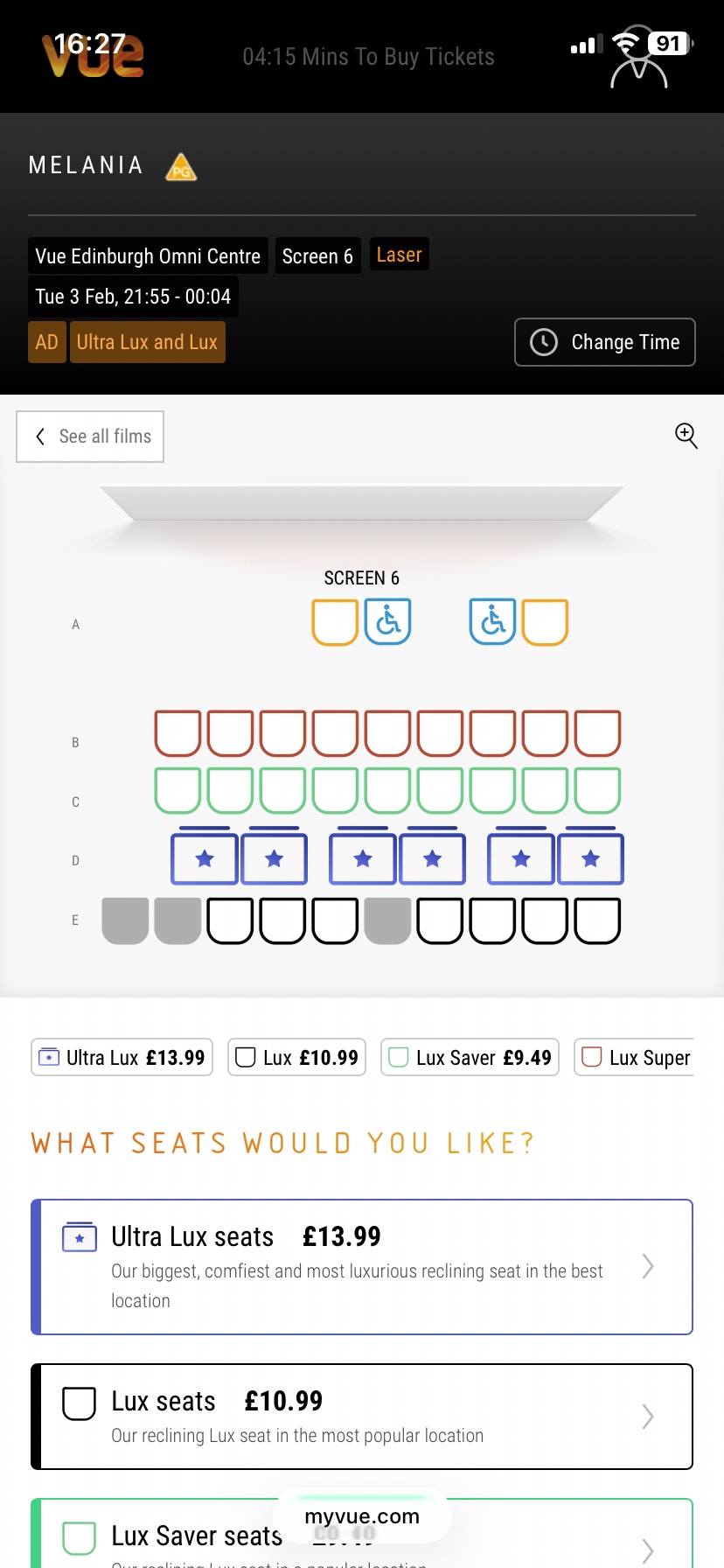Pick the last Ultra Lux star seat in row D
The height and width of the screenshot is (1568, 724).
point(590,859)
